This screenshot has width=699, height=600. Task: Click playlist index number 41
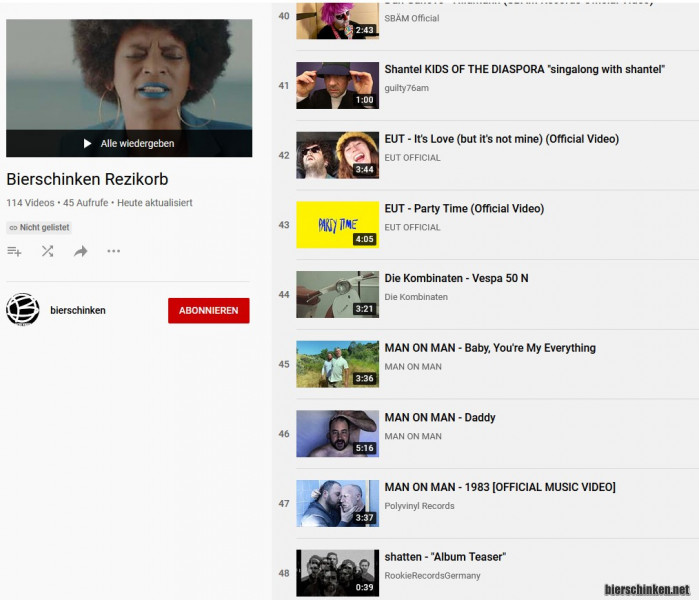click(x=284, y=86)
